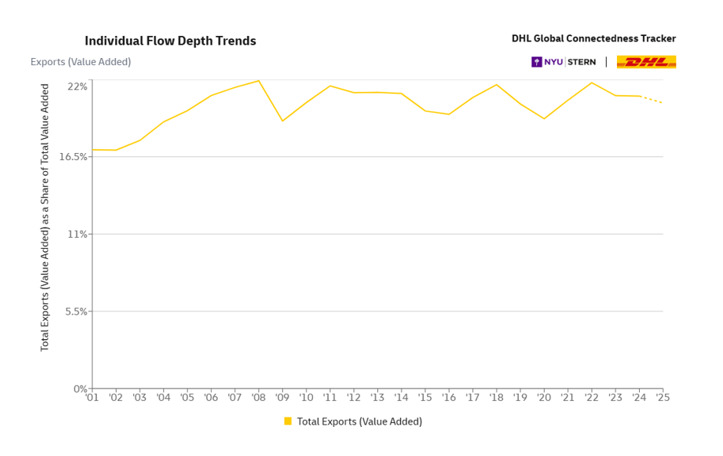Screen dimensions: 723x456
Task: Select the '01 label on the x-axis
Action: (92, 398)
